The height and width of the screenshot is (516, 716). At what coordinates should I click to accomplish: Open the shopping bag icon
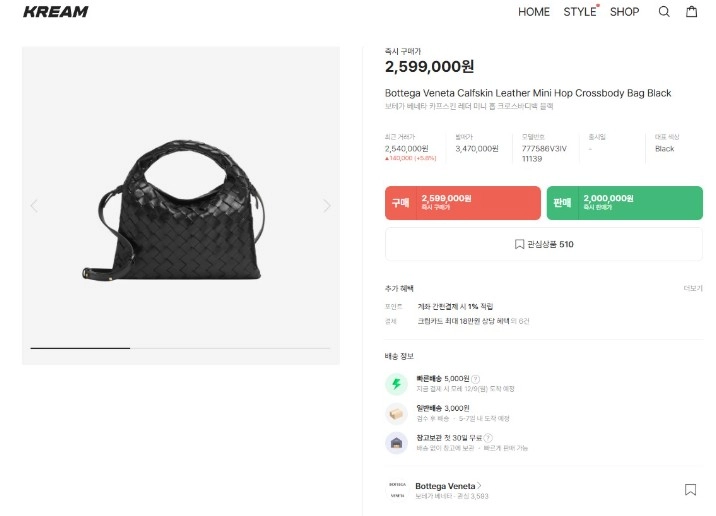(691, 12)
